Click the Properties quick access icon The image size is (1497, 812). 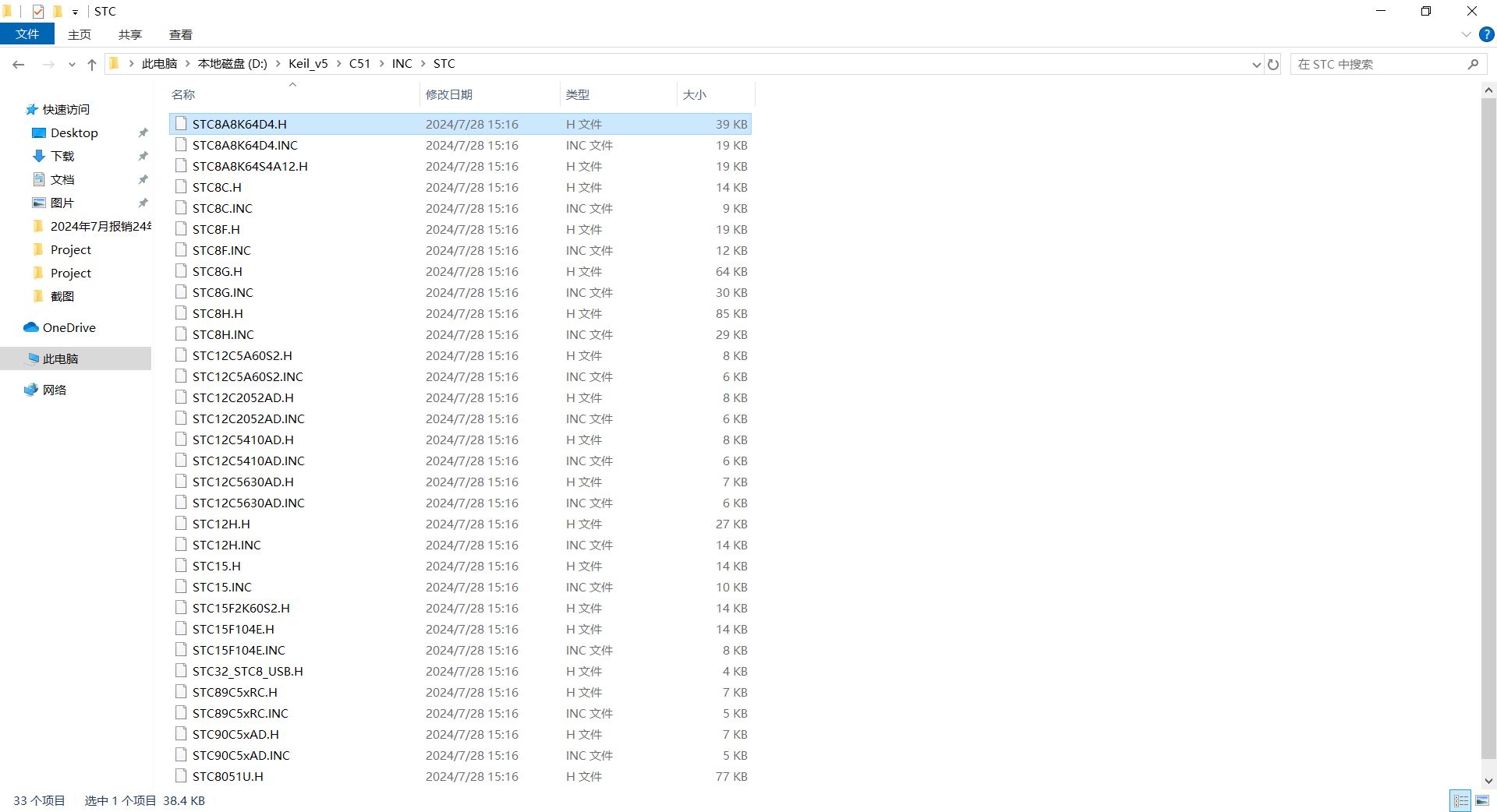37,11
